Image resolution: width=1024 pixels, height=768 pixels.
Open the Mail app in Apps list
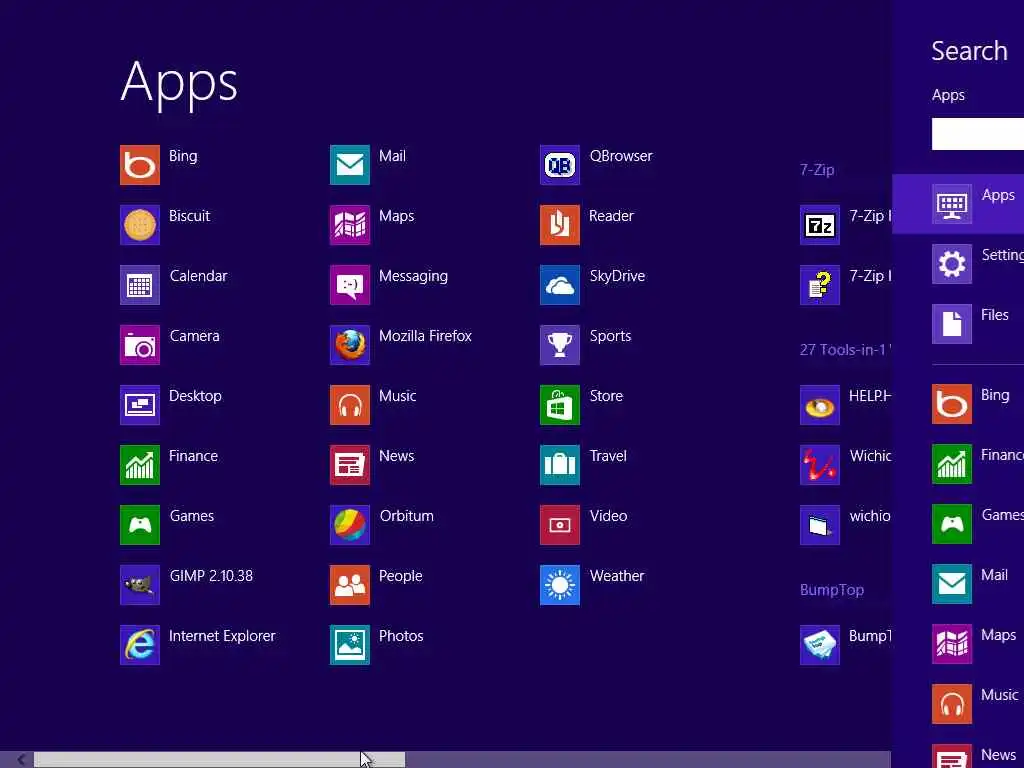[x=350, y=165]
